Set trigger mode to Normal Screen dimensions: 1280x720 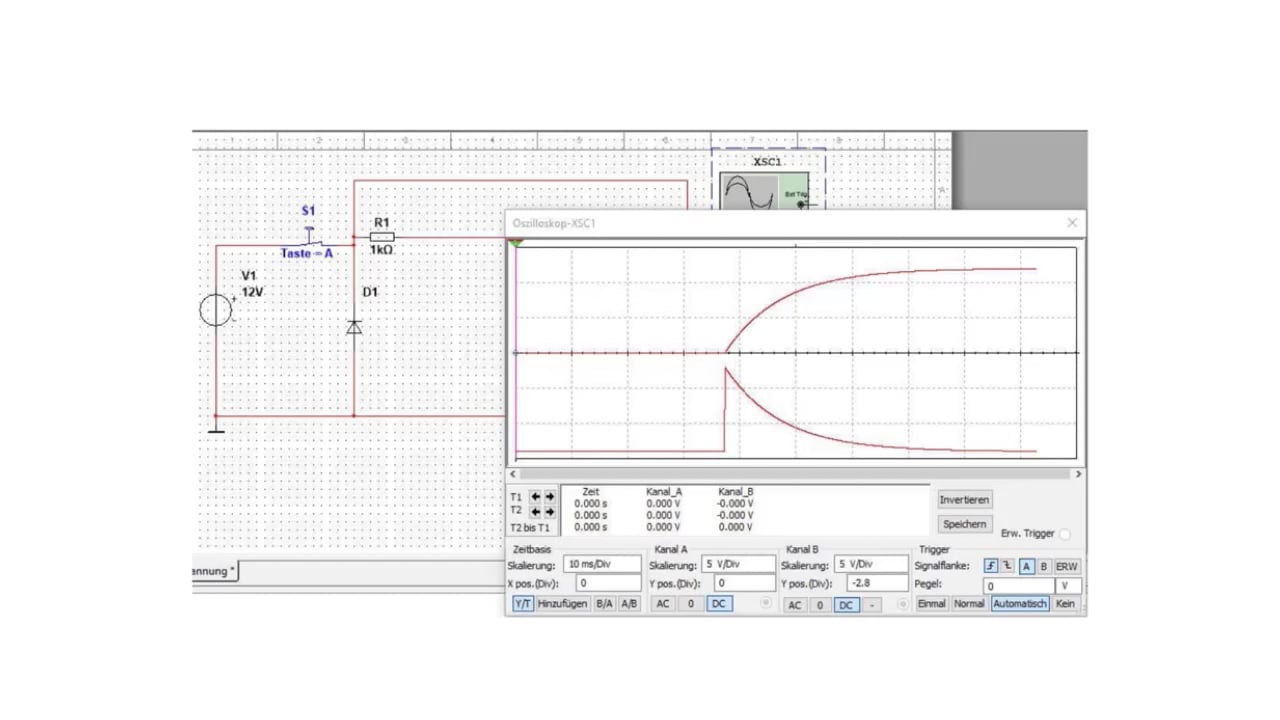pos(969,604)
